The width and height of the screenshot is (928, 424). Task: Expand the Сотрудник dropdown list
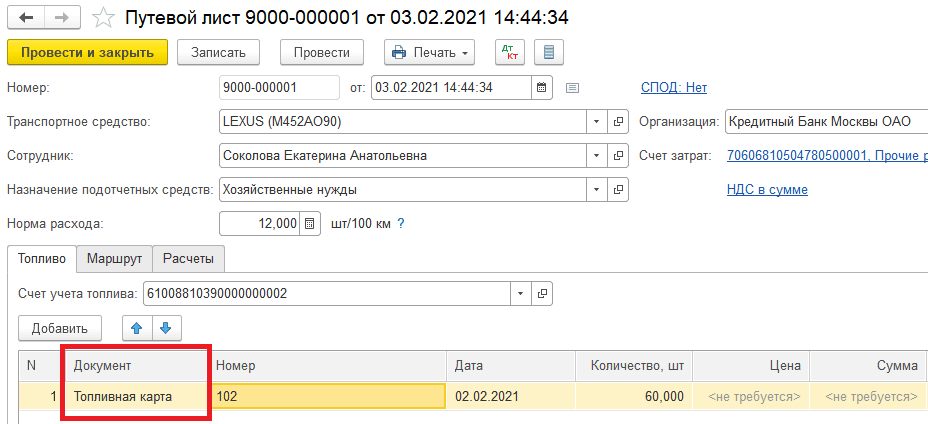pyautogui.click(x=598, y=156)
